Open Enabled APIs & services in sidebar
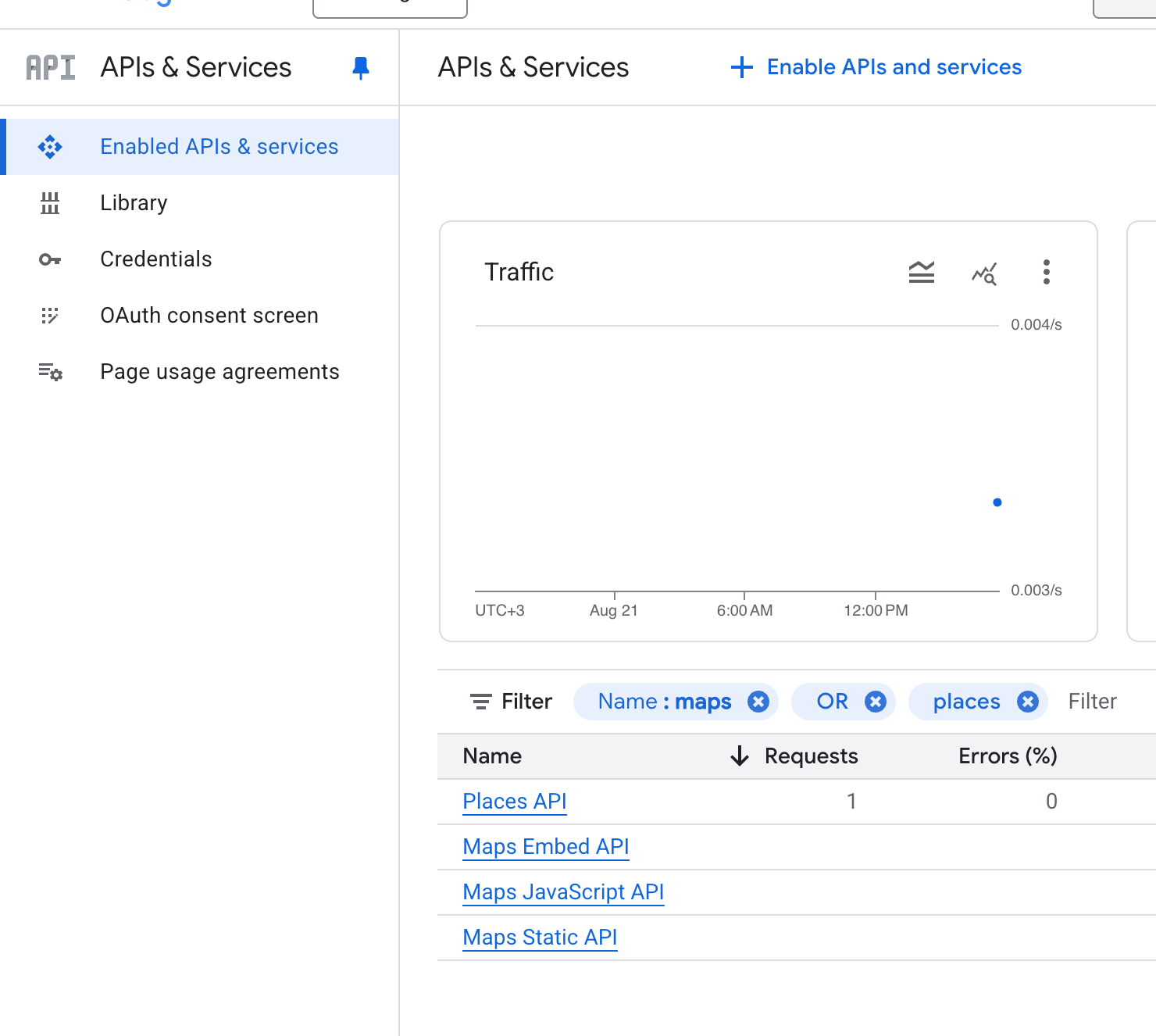This screenshot has height=1036, width=1156. tap(219, 147)
